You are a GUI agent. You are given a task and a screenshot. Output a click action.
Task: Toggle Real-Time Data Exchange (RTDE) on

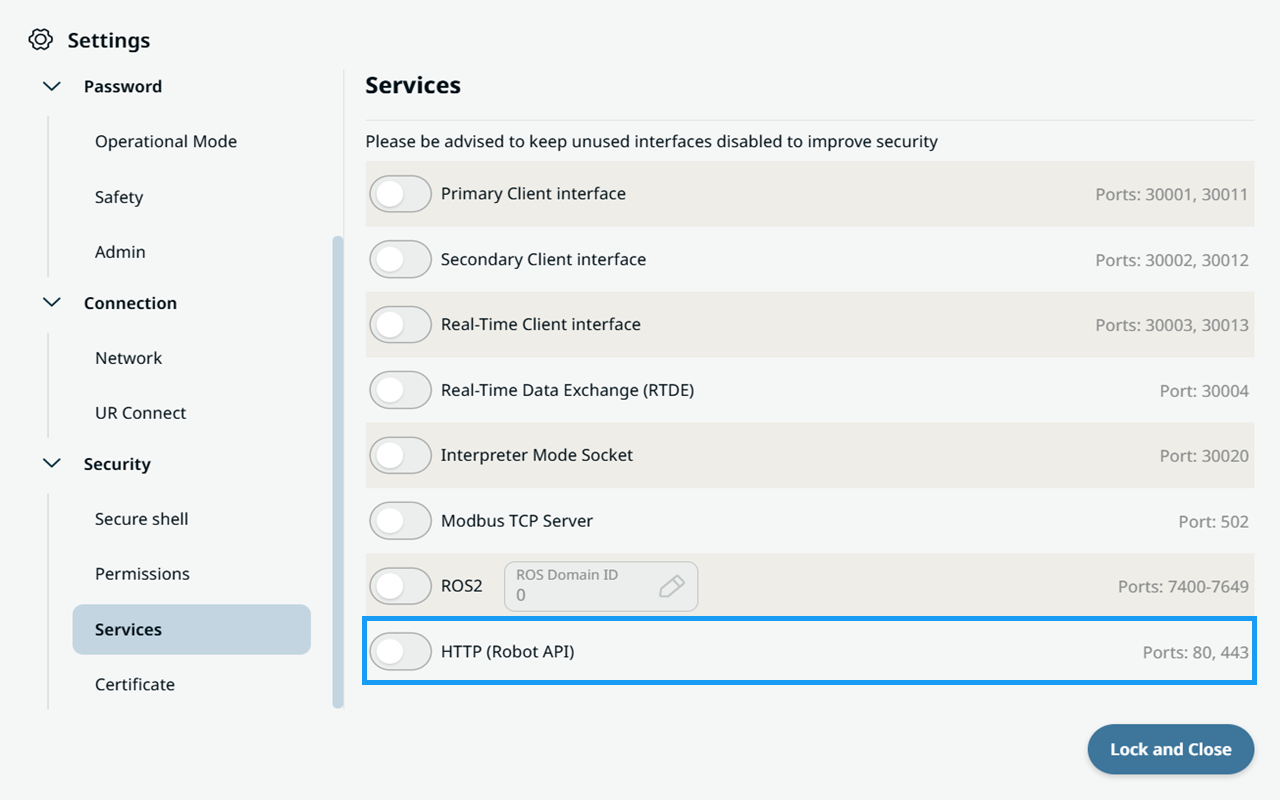point(401,390)
